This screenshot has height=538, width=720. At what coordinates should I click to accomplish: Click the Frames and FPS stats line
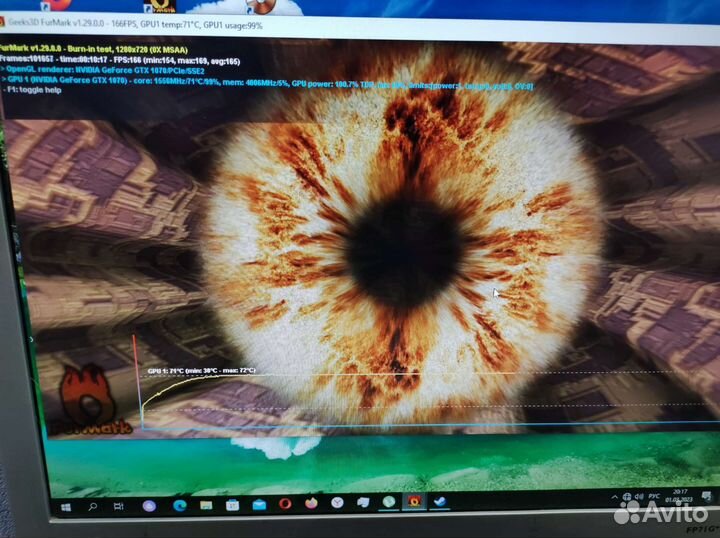[120, 60]
